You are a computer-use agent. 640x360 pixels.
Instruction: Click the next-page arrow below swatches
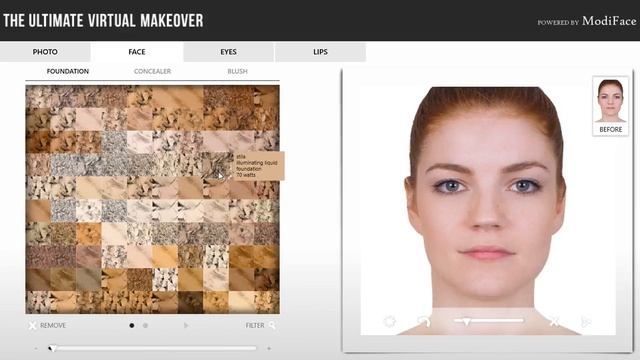point(186,325)
